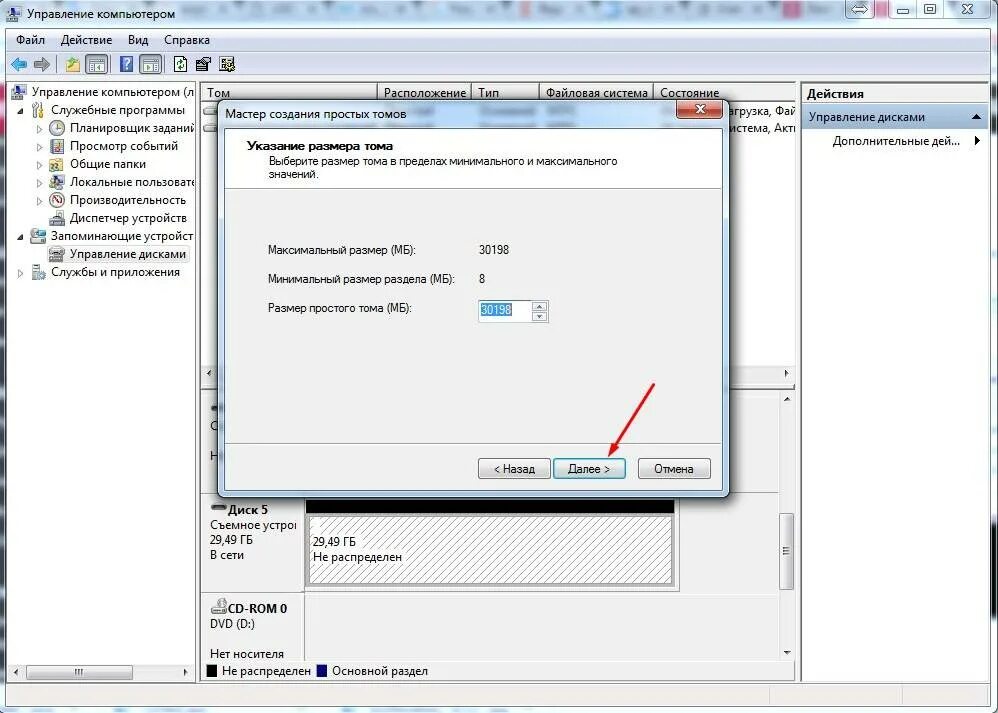Toggle the Show/Hide action pane icon

tap(151, 64)
